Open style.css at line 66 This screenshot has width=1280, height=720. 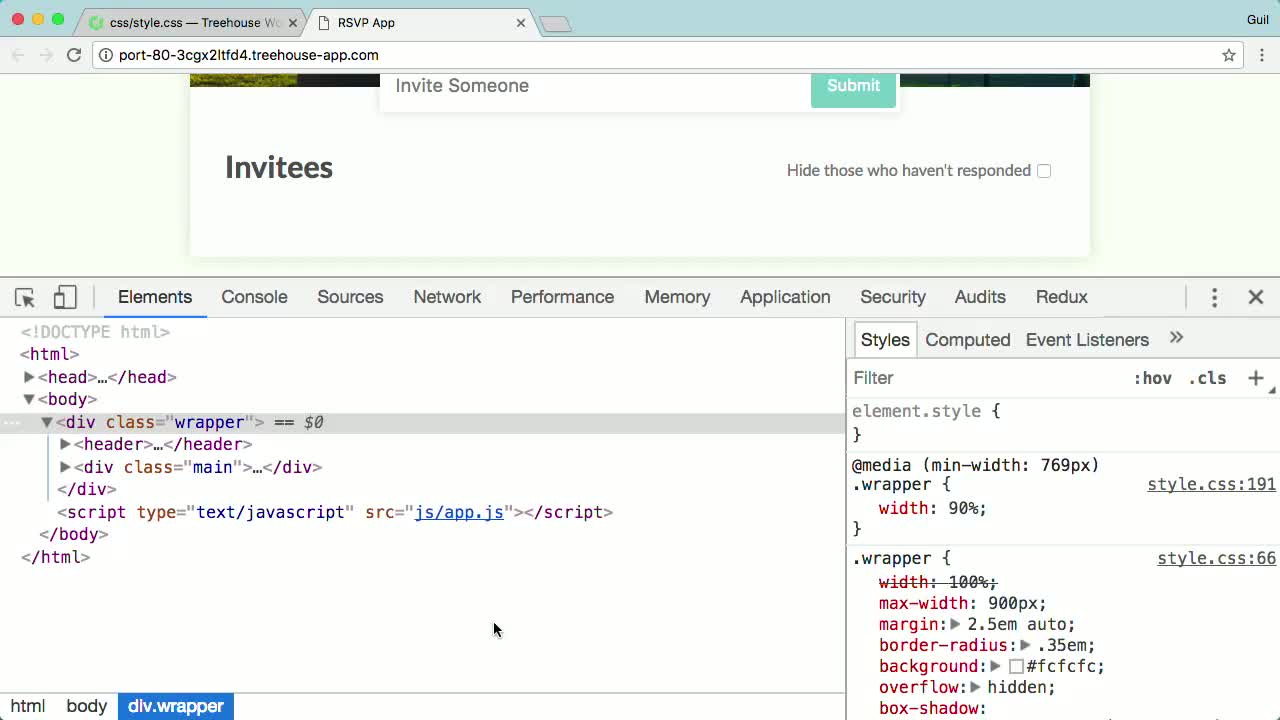pos(1216,558)
